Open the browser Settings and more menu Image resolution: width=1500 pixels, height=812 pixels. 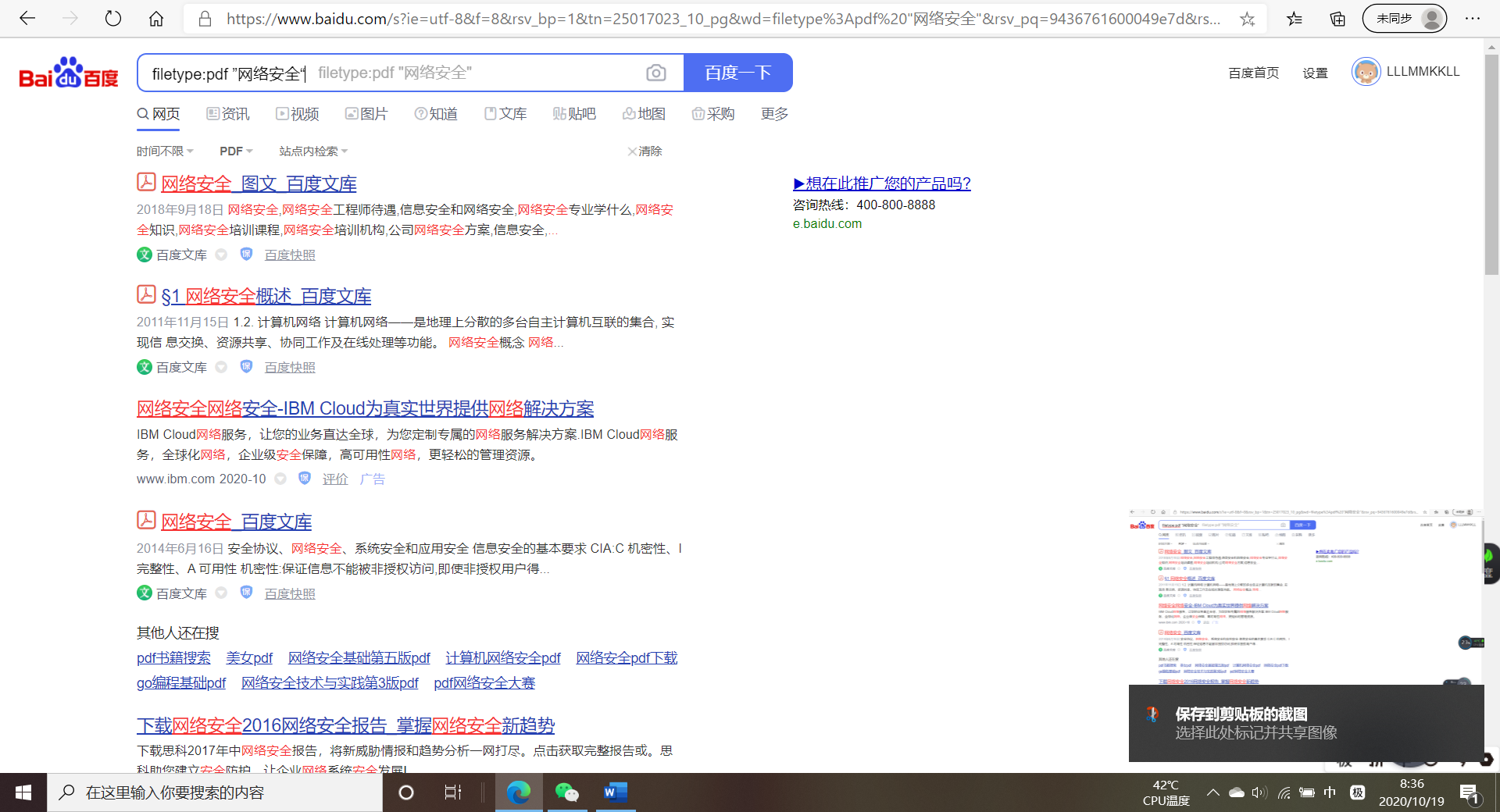tap(1473, 19)
